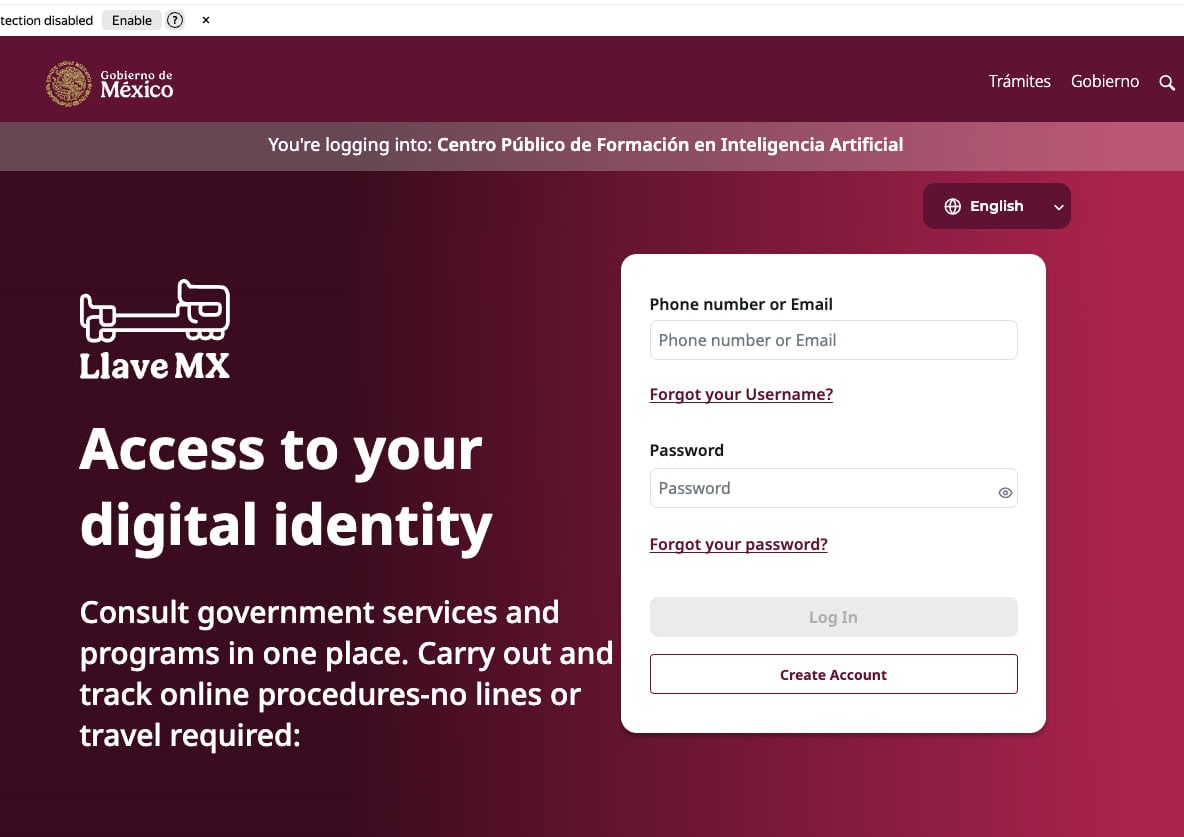Click the Centro Público de Formación banner text
This screenshot has width=1184, height=837.
point(669,145)
